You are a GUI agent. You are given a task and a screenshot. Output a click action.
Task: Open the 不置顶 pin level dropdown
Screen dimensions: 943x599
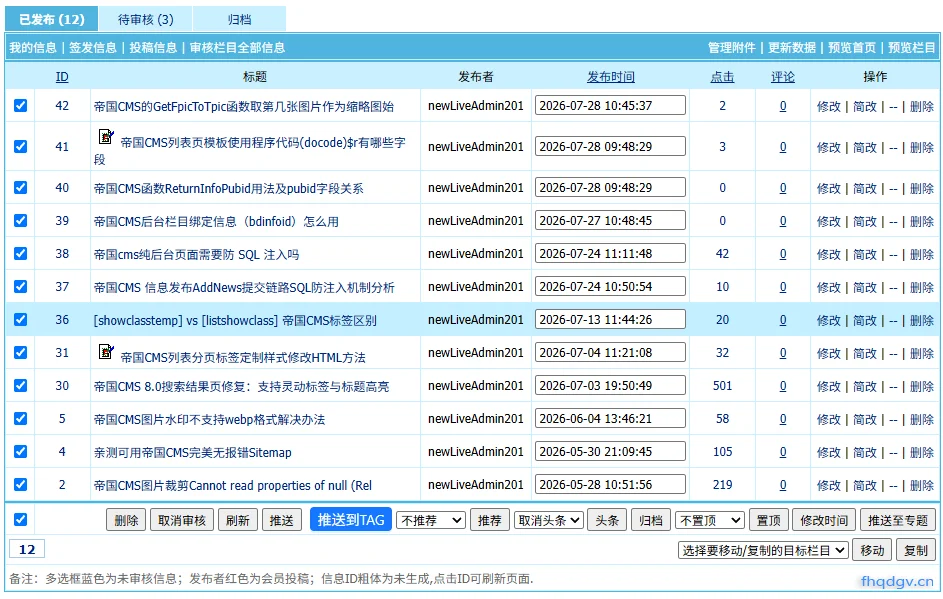[x=710, y=520]
